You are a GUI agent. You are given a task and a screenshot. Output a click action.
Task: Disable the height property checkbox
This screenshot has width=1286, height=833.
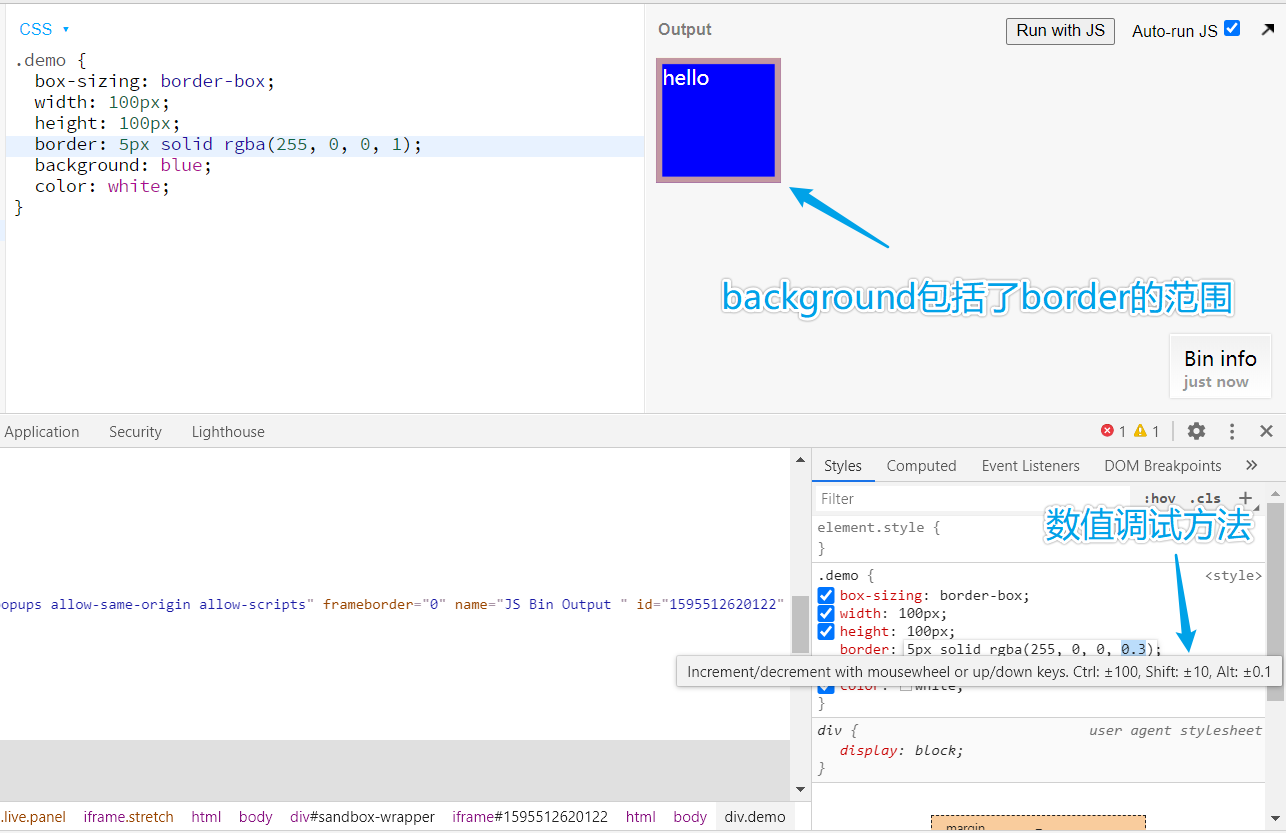[826, 631]
